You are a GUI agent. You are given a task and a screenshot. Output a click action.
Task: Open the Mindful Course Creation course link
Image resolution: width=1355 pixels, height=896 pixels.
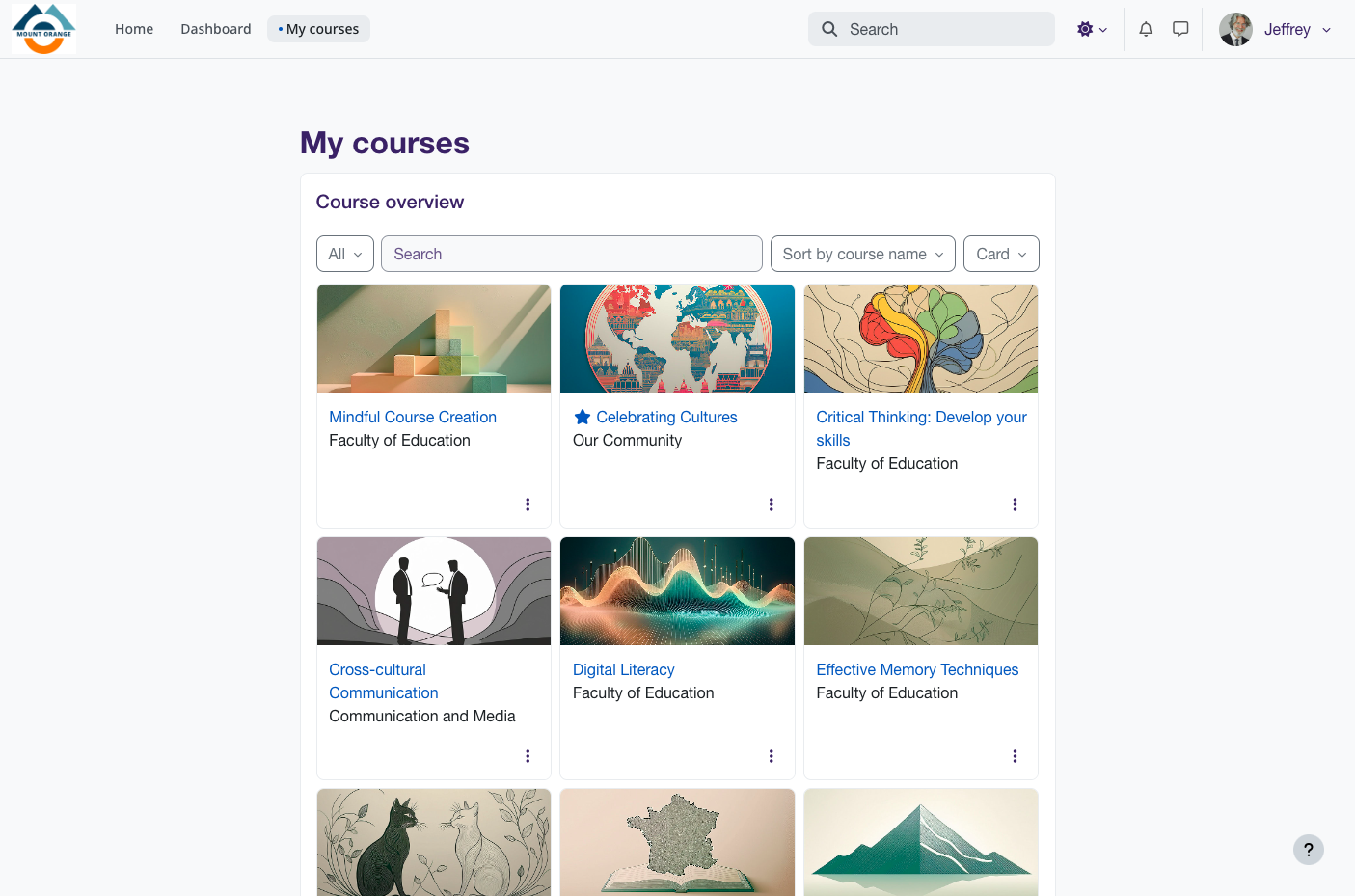pyautogui.click(x=413, y=417)
